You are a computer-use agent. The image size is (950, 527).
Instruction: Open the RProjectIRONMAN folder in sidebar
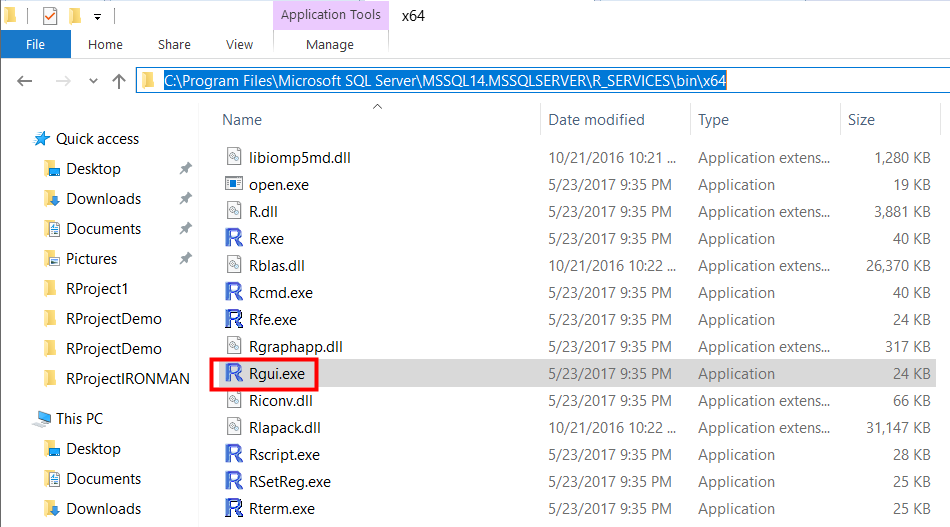tap(128, 379)
